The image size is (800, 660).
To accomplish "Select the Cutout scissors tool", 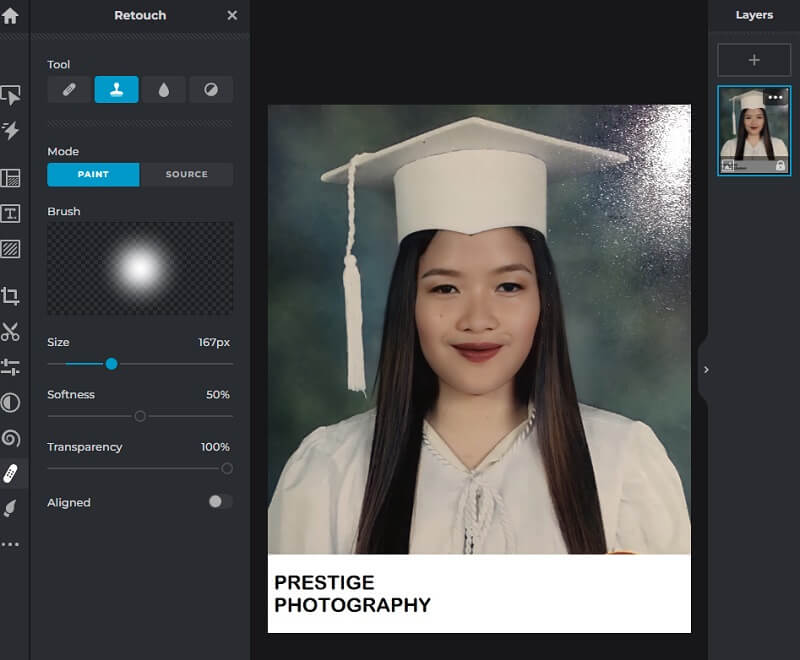I will (11, 332).
